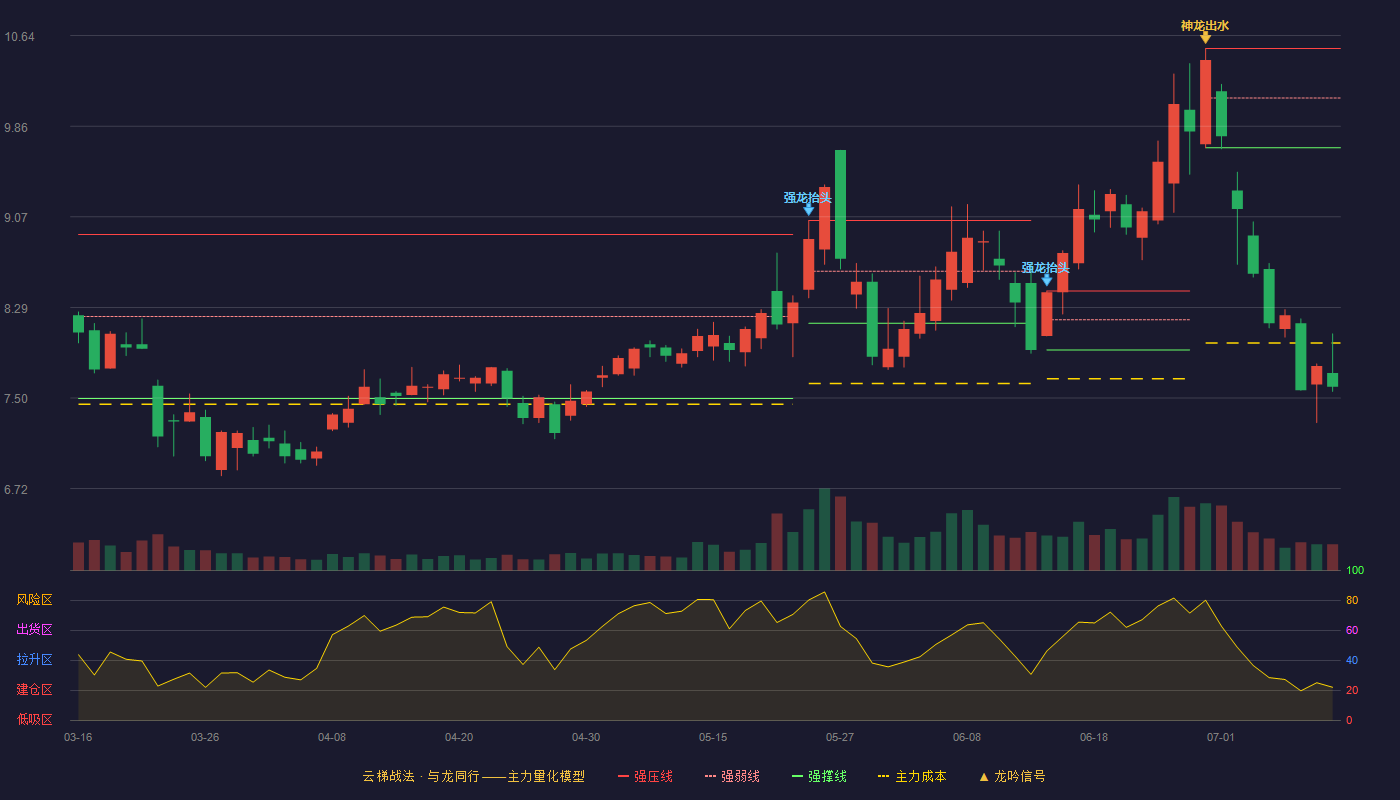Viewport: 1400px width, 800px height.
Task: Click the 03-26 date label
Action: 205,737
